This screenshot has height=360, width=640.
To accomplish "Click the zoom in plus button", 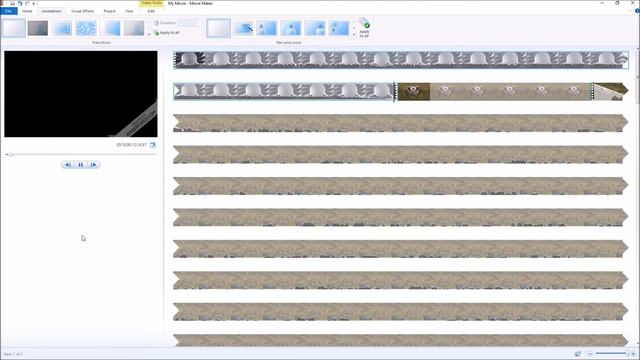I will [x=633, y=354].
